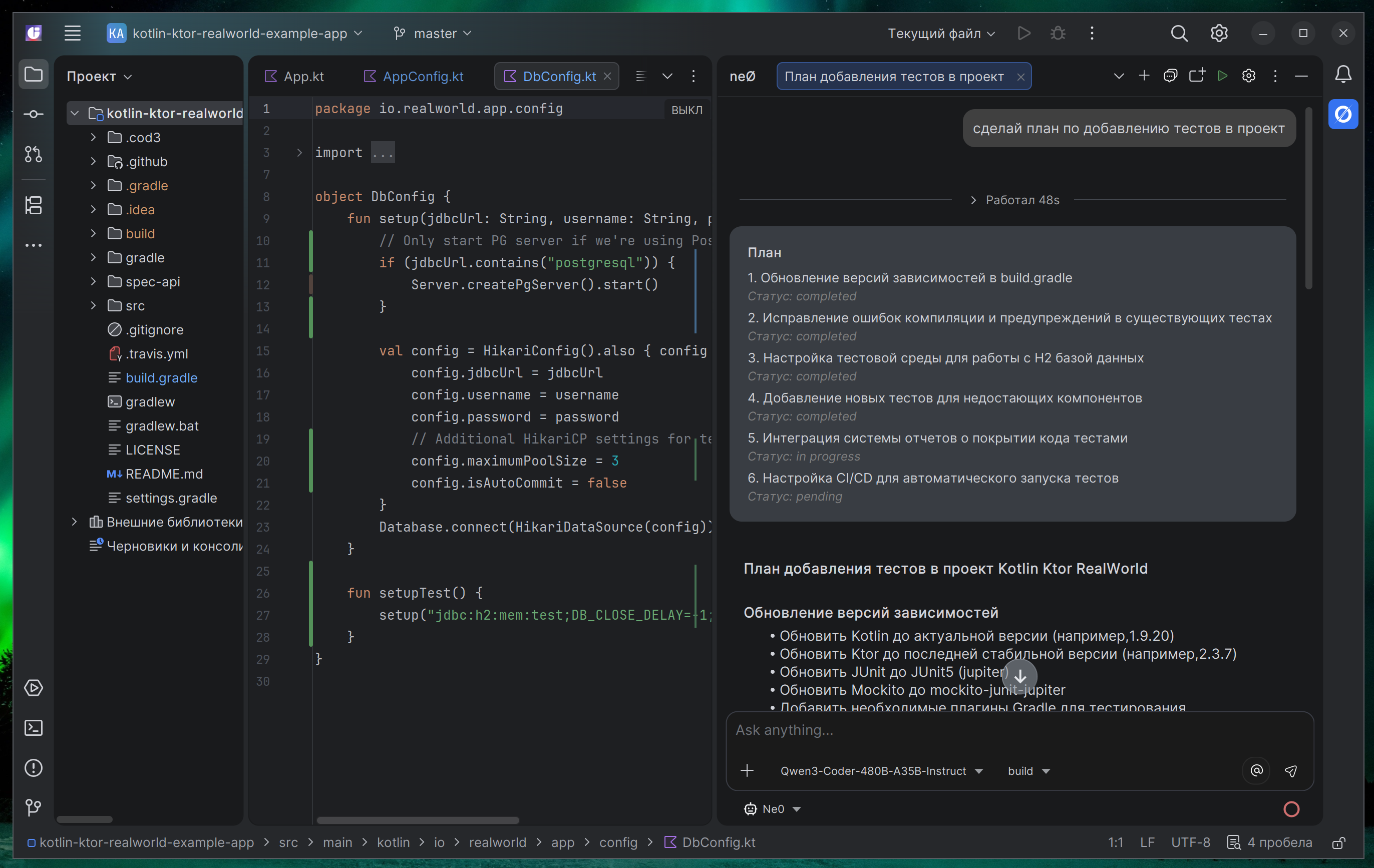Toggle the ВЫКЛ inline switch in editor
This screenshot has width=1374, height=868.
(686, 110)
